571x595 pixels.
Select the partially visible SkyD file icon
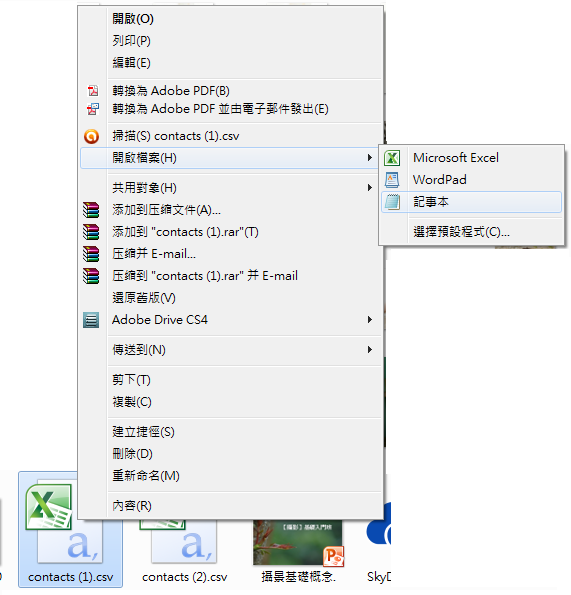tap(379, 524)
